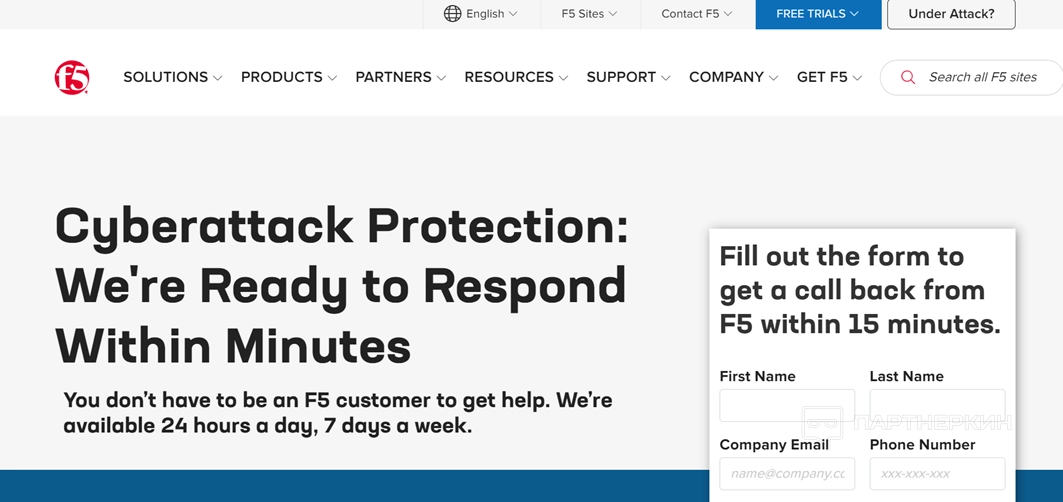Open the SOLUTIONS menu
The height and width of the screenshot is (502, 1063).
[172, 77]
